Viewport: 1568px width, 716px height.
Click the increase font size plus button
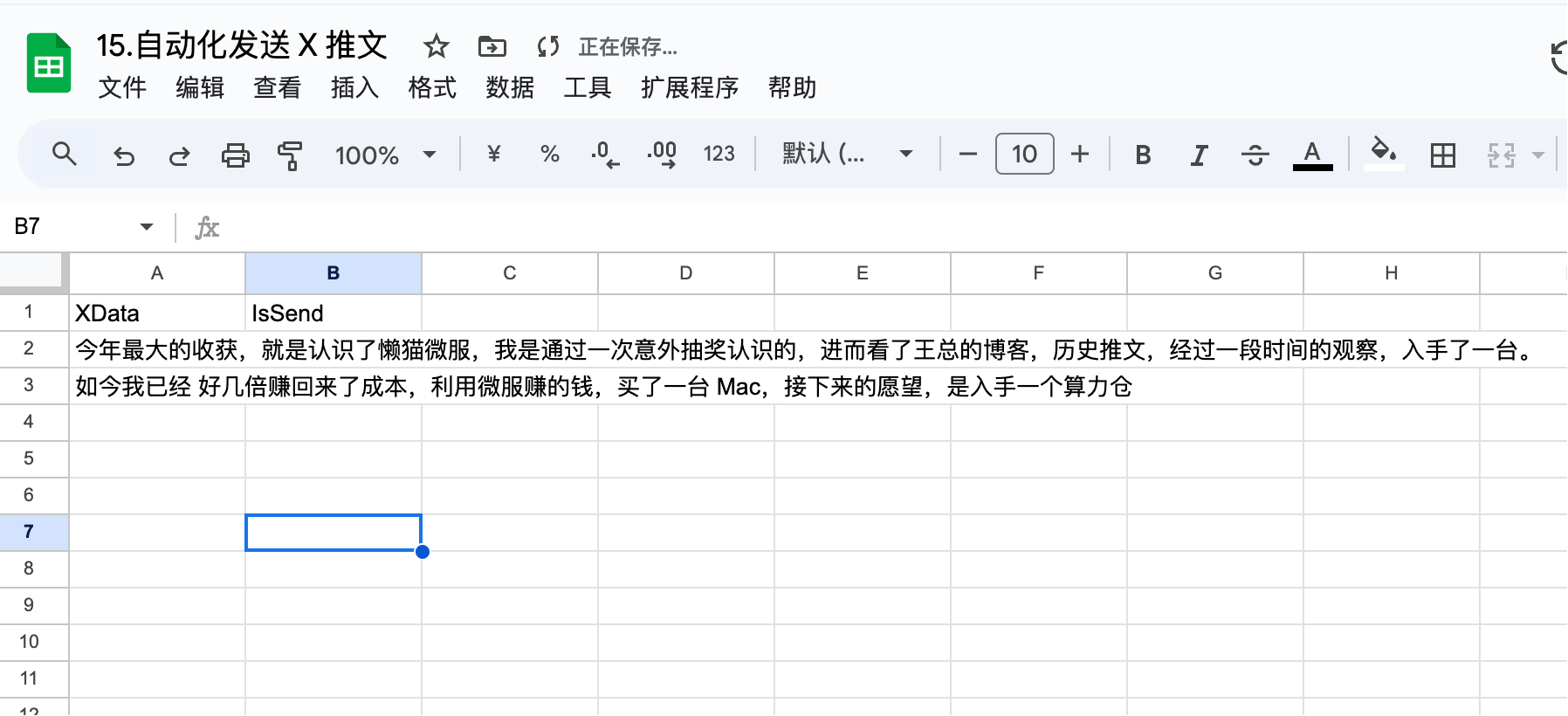coord(1080,155)
